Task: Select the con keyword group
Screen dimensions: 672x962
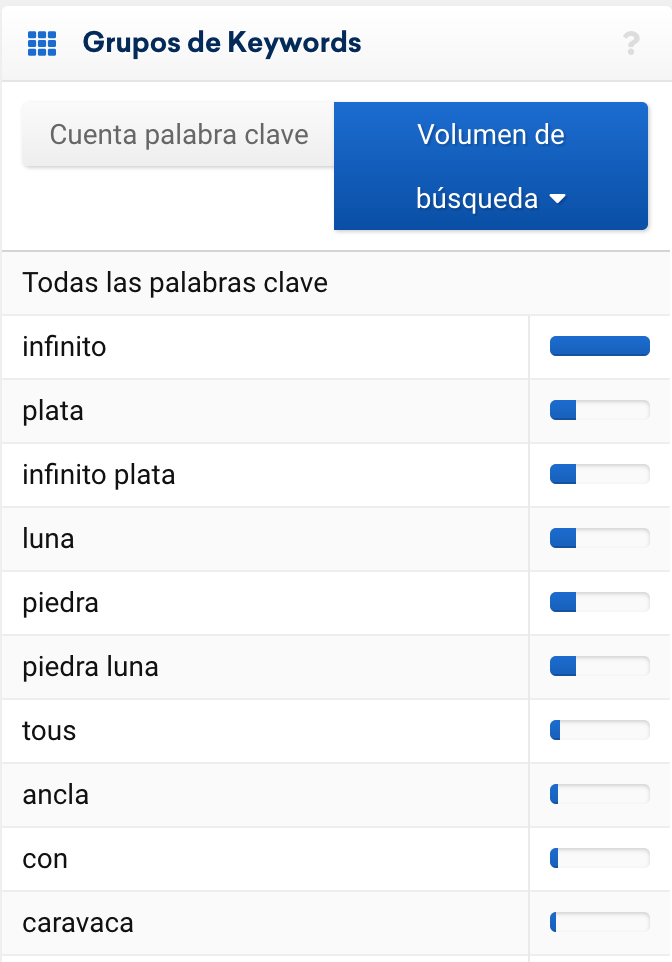Action: click(265, 859)
